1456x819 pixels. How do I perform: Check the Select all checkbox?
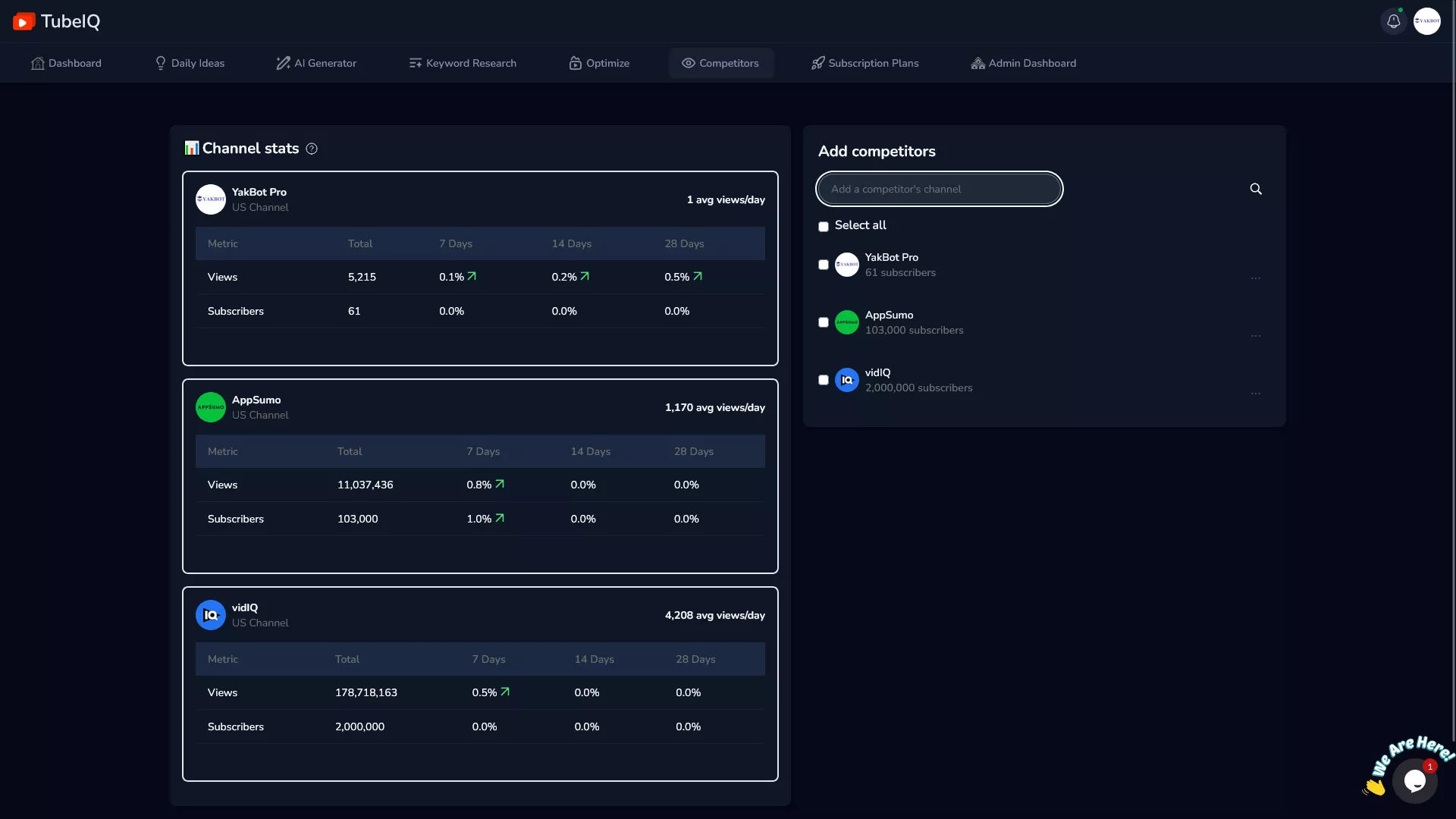point(824,227)
